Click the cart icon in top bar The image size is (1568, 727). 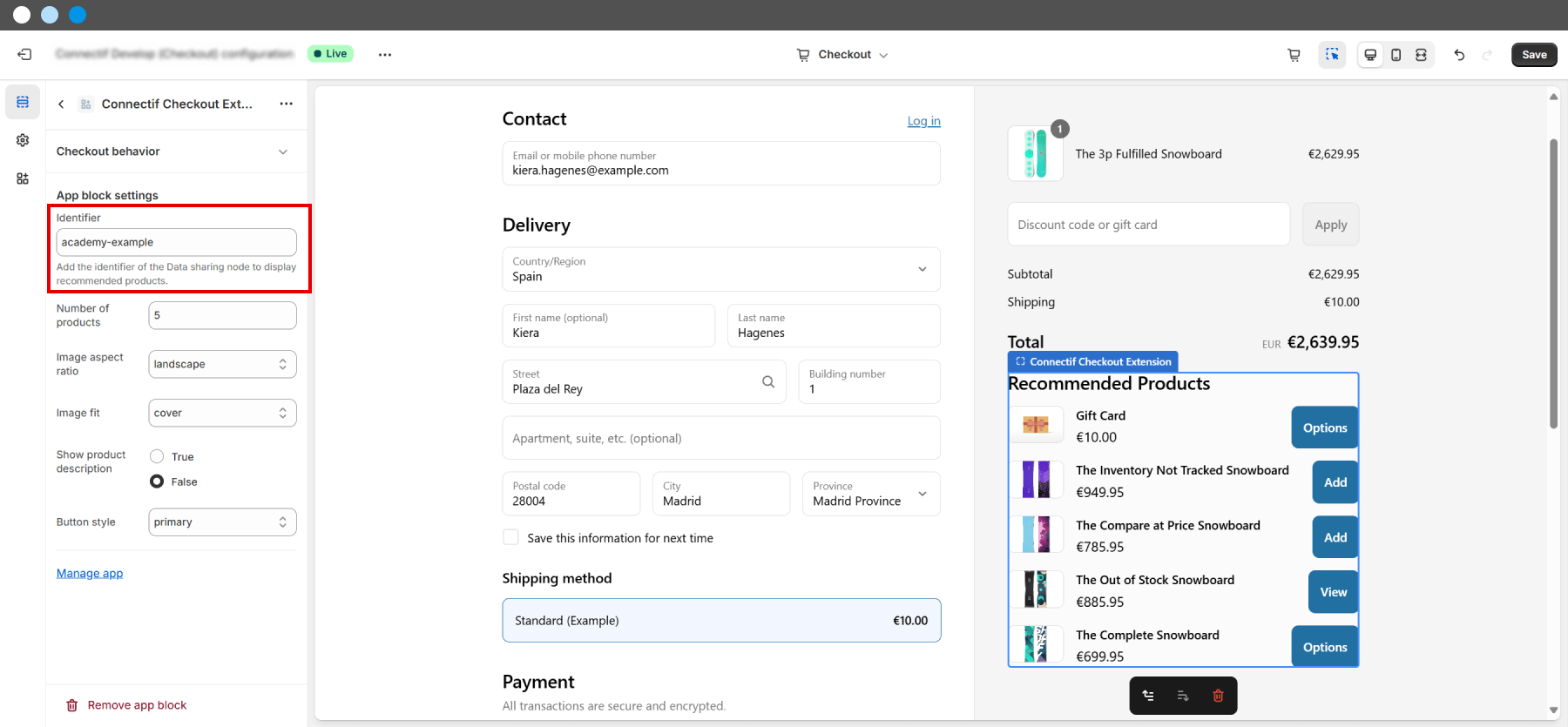point(1294,55)
